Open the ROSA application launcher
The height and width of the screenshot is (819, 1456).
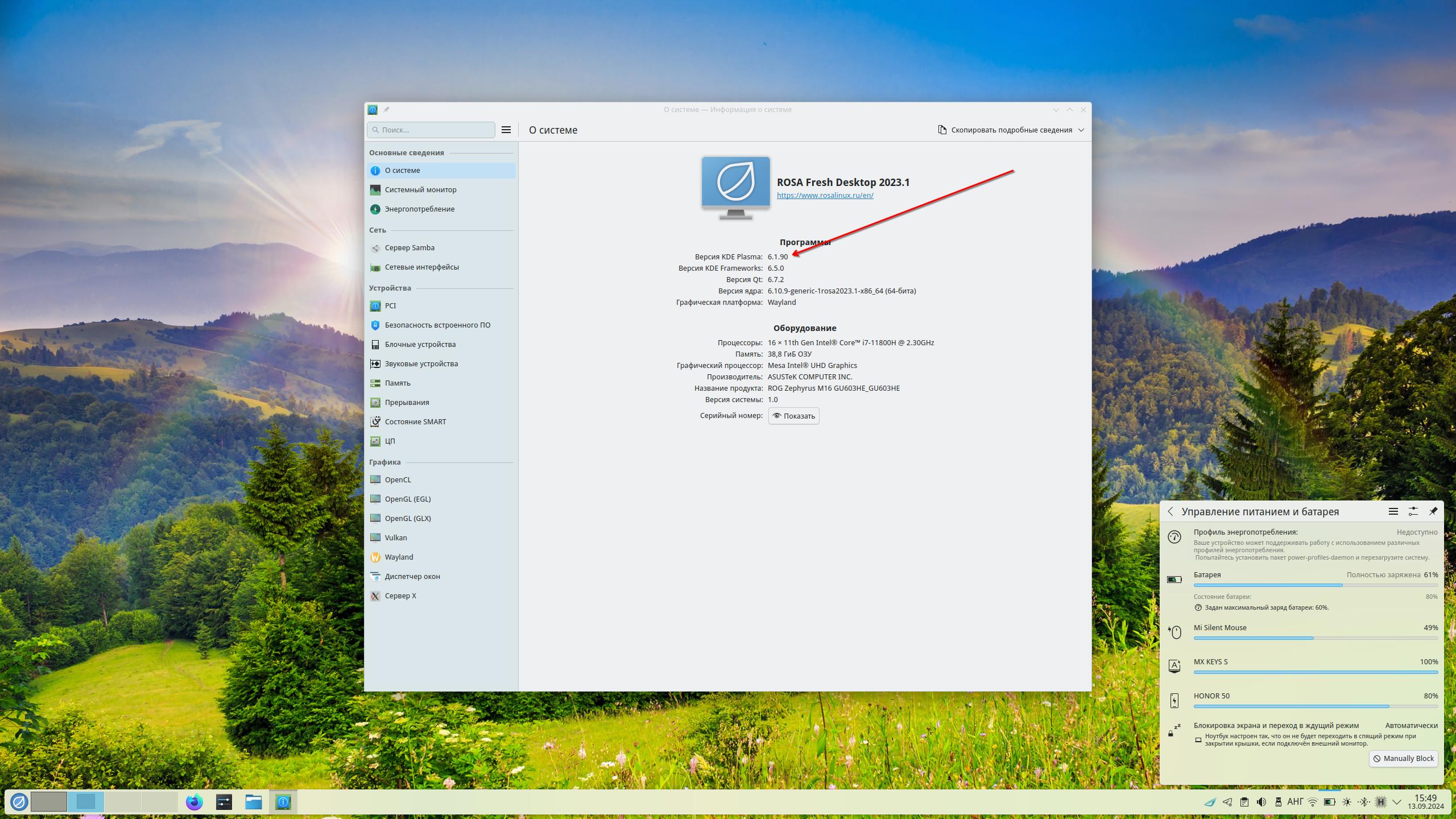[x=19, y=802]
